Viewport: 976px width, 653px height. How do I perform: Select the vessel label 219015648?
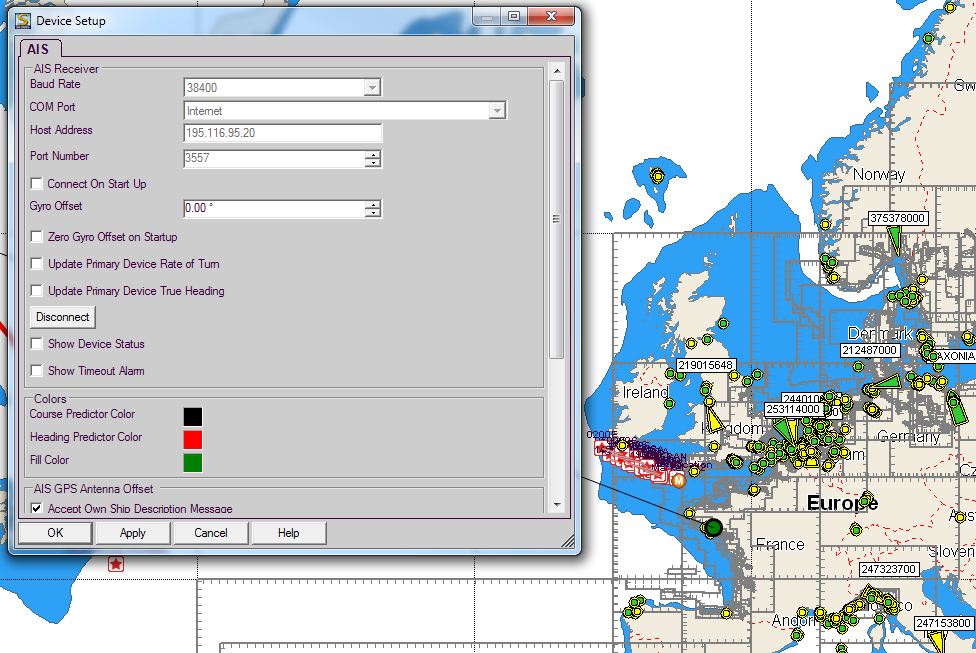(705, 366)
